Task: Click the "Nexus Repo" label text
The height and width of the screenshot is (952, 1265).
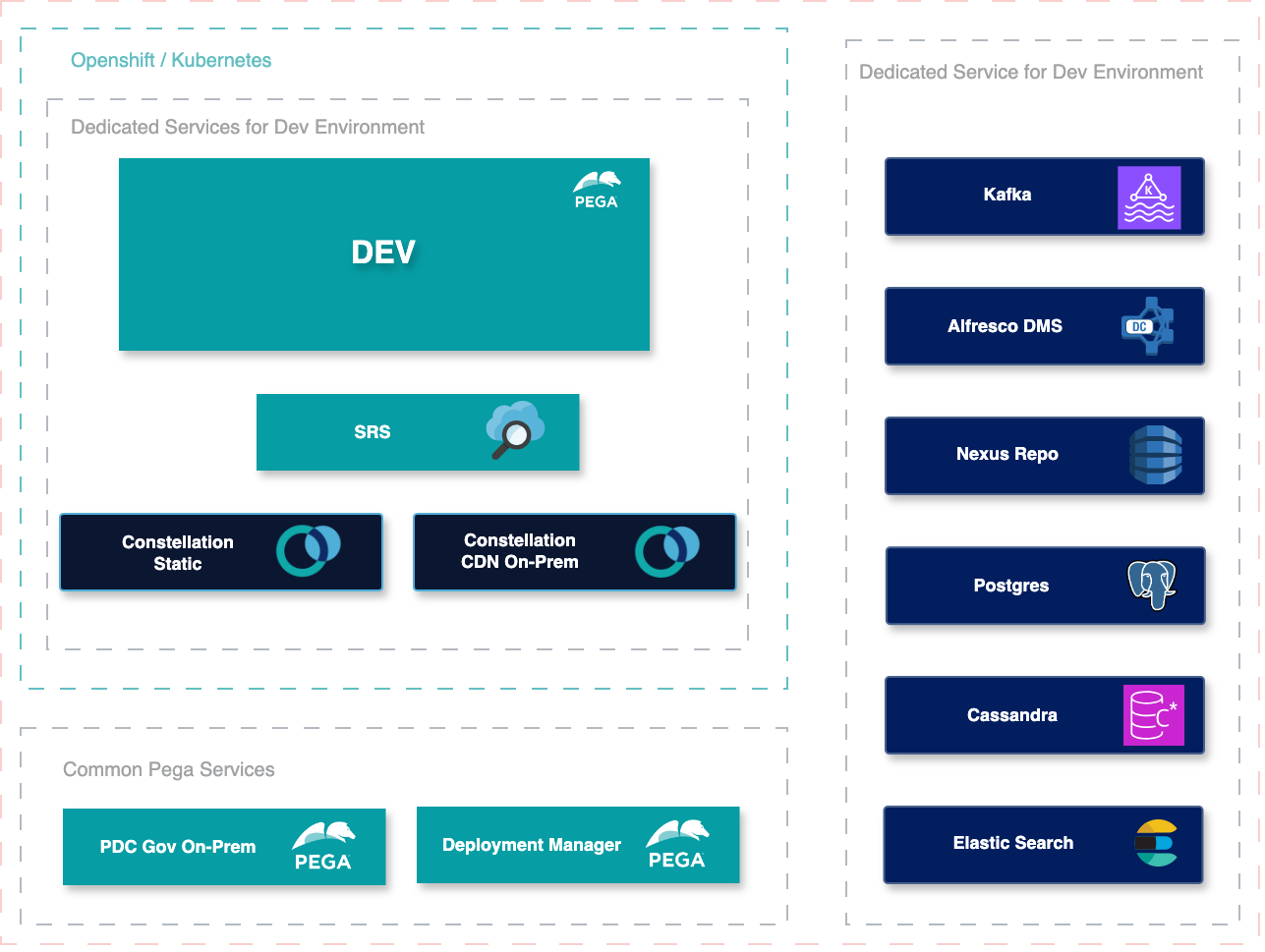Action: point(1007,454)
